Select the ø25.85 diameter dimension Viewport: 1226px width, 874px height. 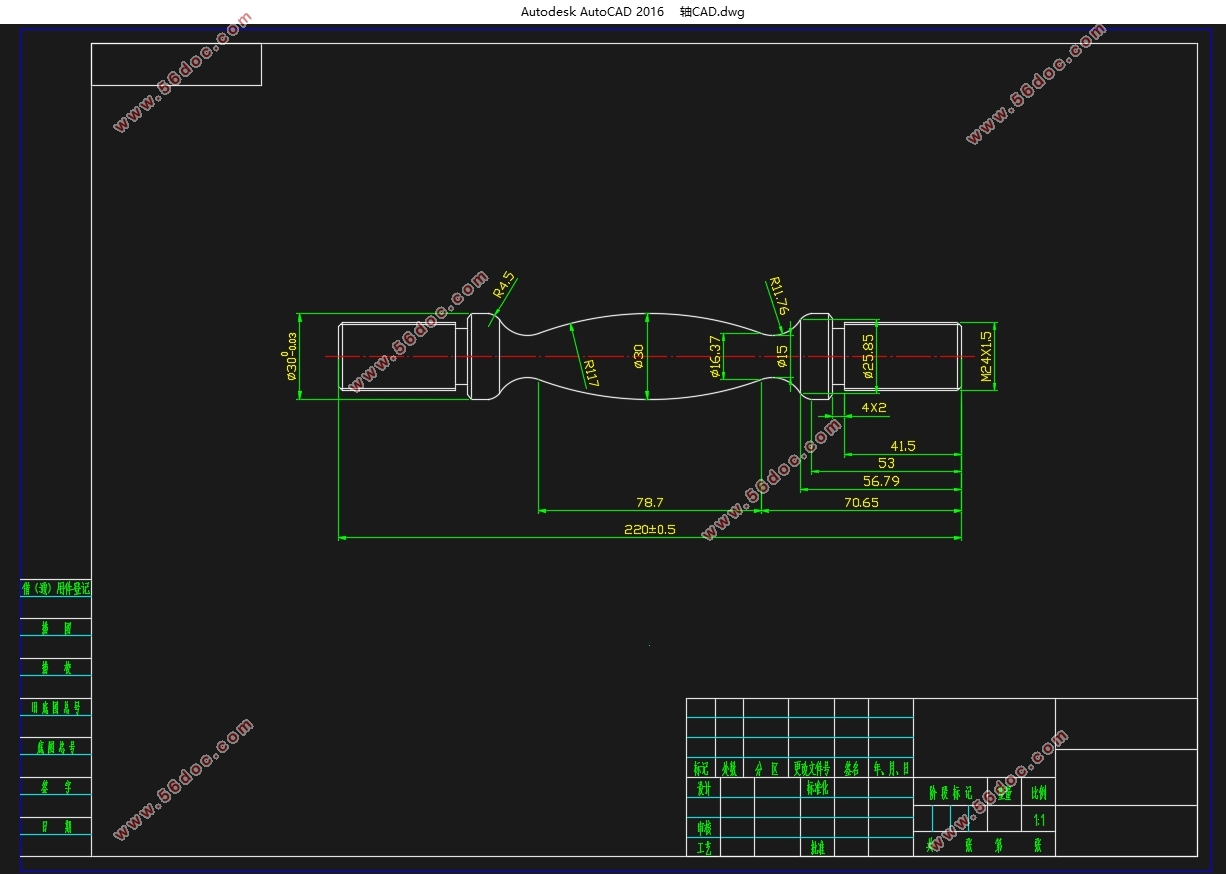(x=868, y=356)
